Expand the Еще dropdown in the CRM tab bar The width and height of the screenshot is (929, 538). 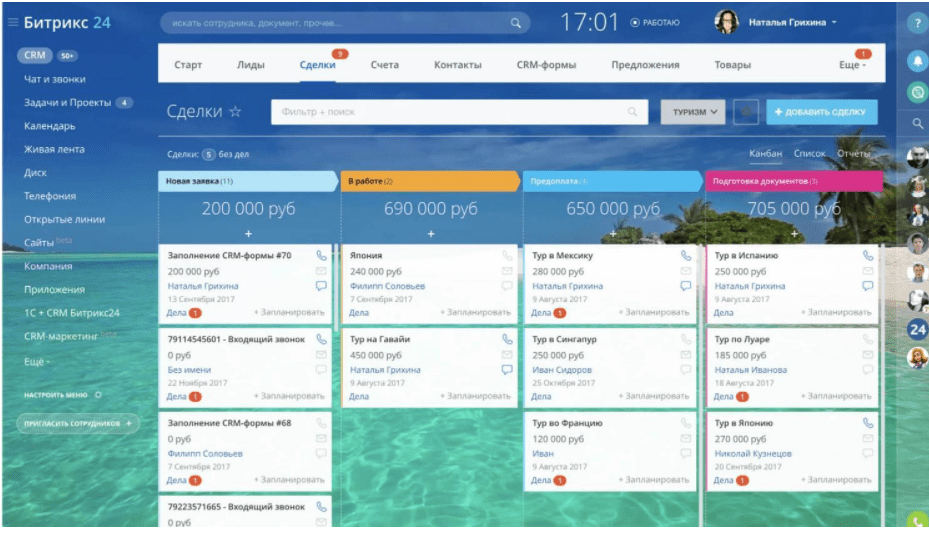click(x=852, y=65)
